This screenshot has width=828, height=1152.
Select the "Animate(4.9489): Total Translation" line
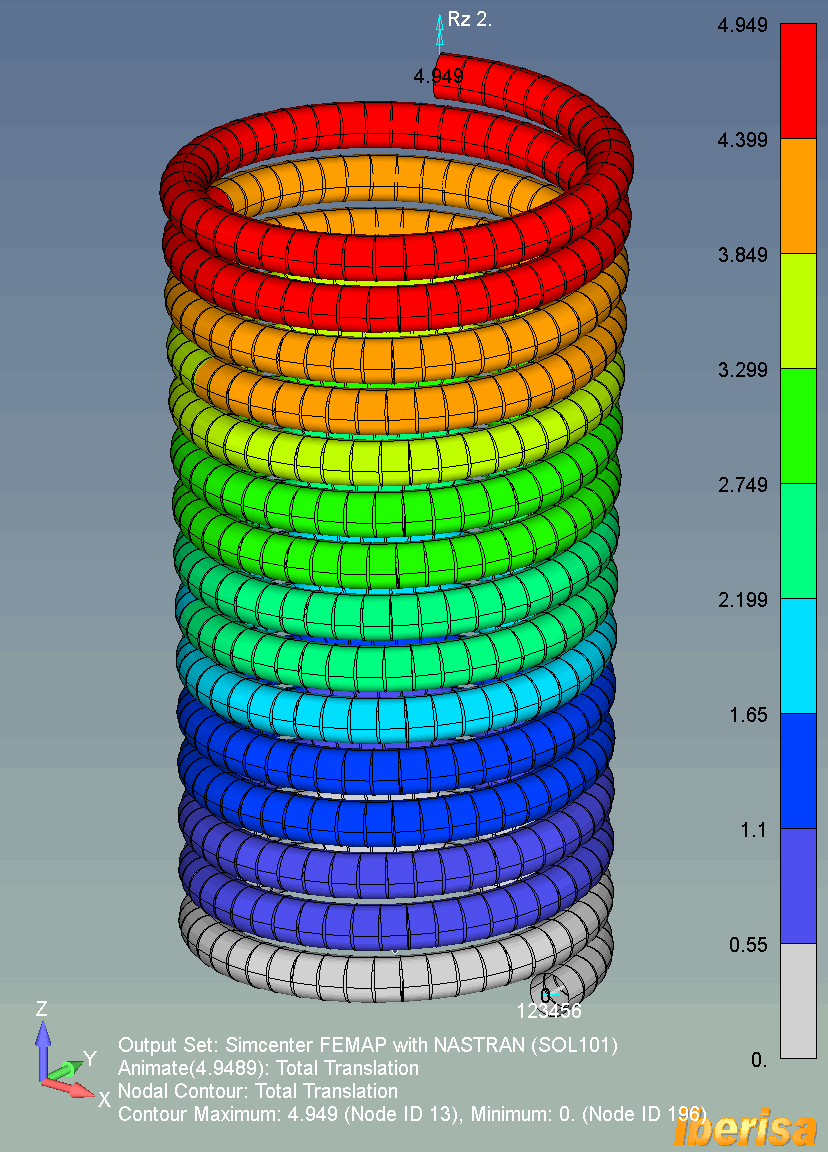[268, 1068]
